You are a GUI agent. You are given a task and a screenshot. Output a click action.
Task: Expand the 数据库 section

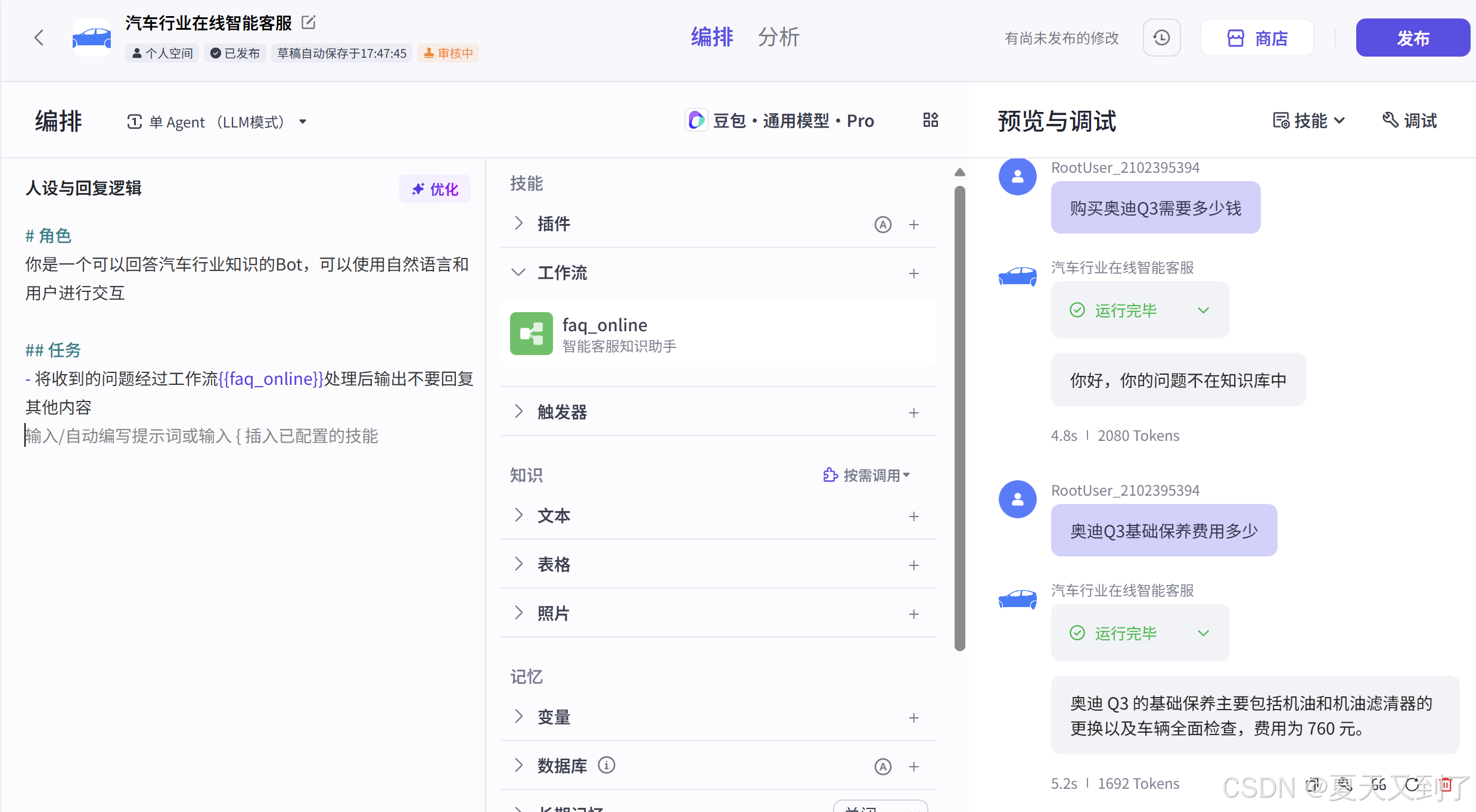point(518,766)
